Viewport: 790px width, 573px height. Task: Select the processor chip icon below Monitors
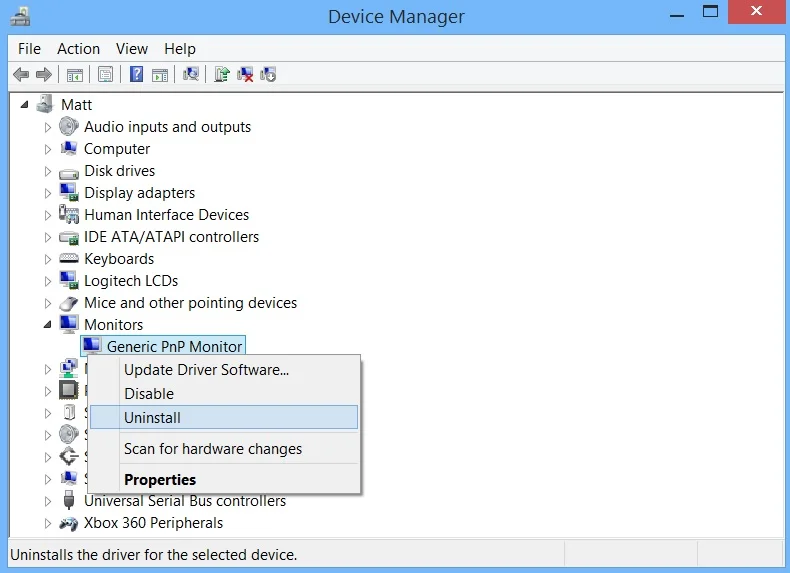tap(69, 390)
